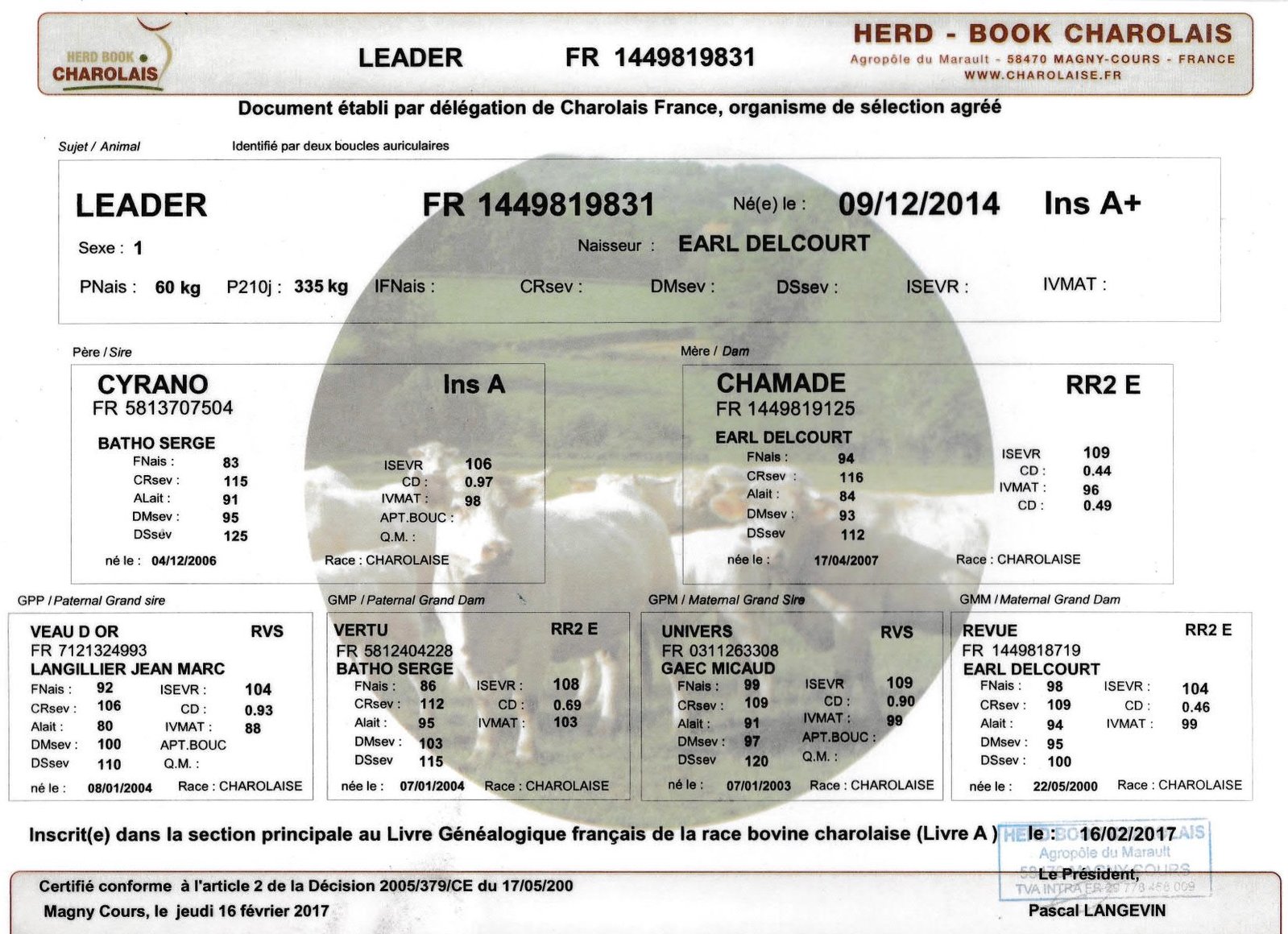1288x934 pixels.
Task: Click Univers's birth date 07/01/2003
Action: [x=758, y=786]
